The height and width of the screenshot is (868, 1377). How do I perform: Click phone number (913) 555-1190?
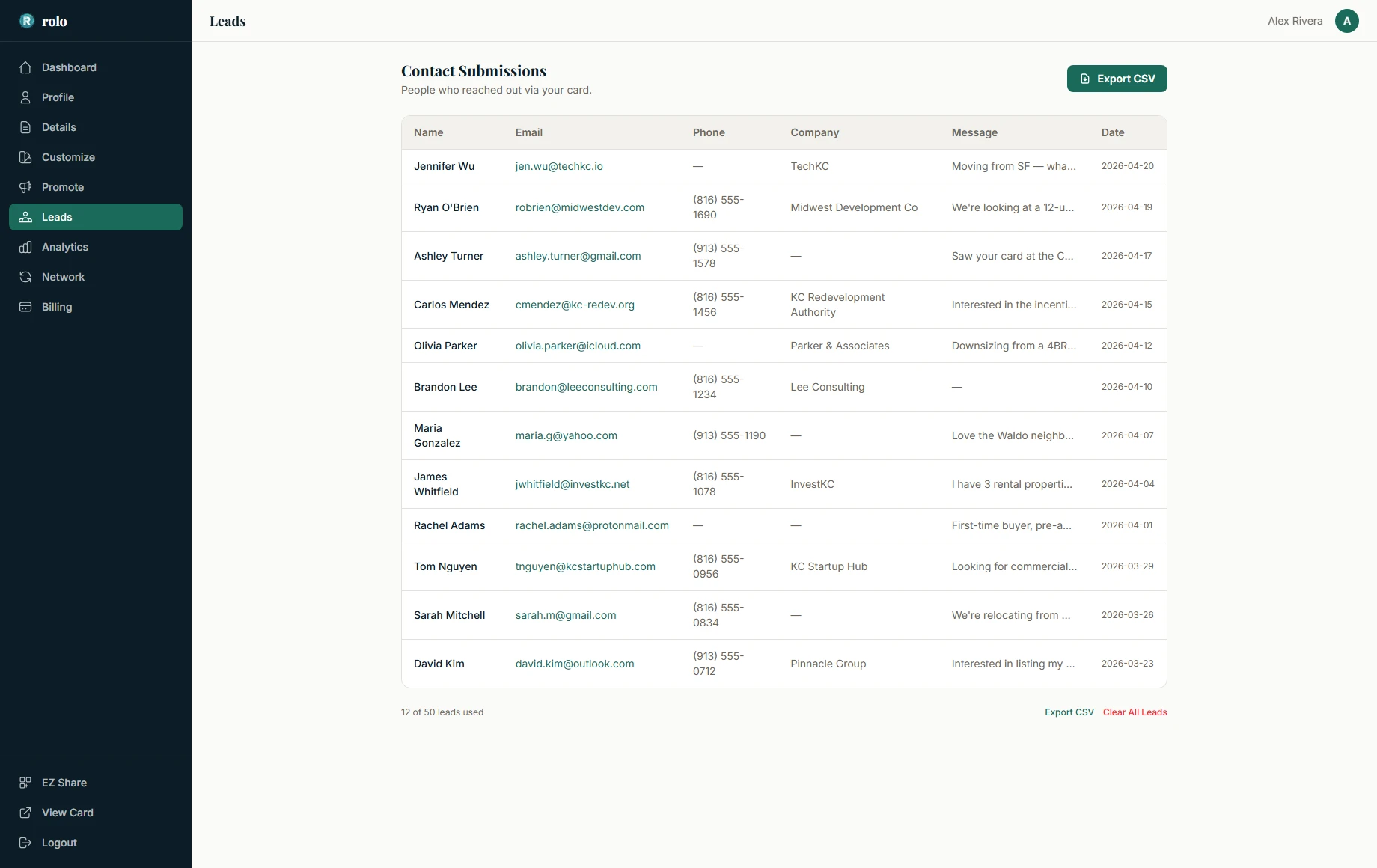coord(729,435)
